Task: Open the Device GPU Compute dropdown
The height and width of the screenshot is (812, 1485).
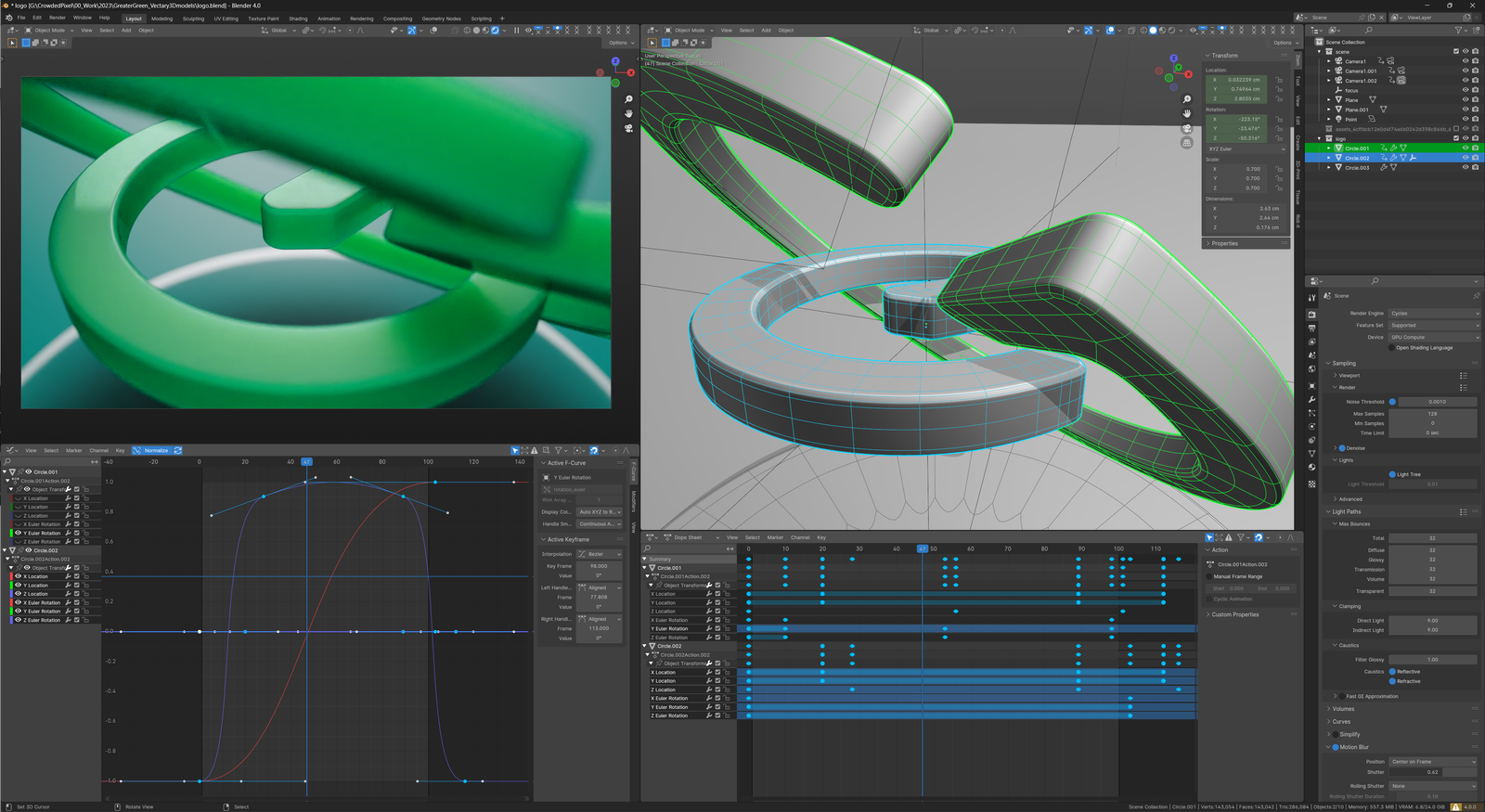Action: pos(1434,338)
